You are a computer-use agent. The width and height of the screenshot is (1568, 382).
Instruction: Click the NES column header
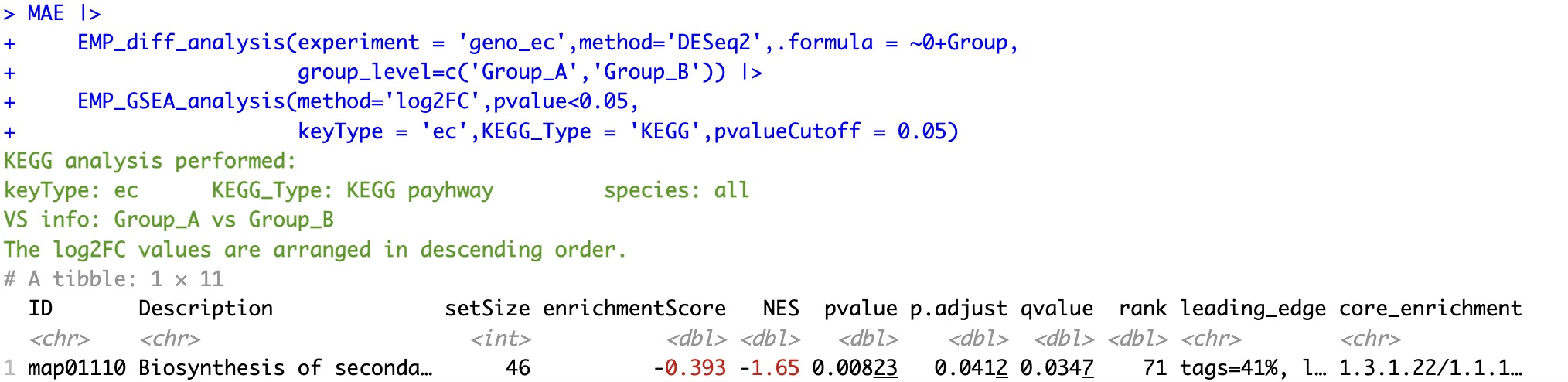[780, 309]
